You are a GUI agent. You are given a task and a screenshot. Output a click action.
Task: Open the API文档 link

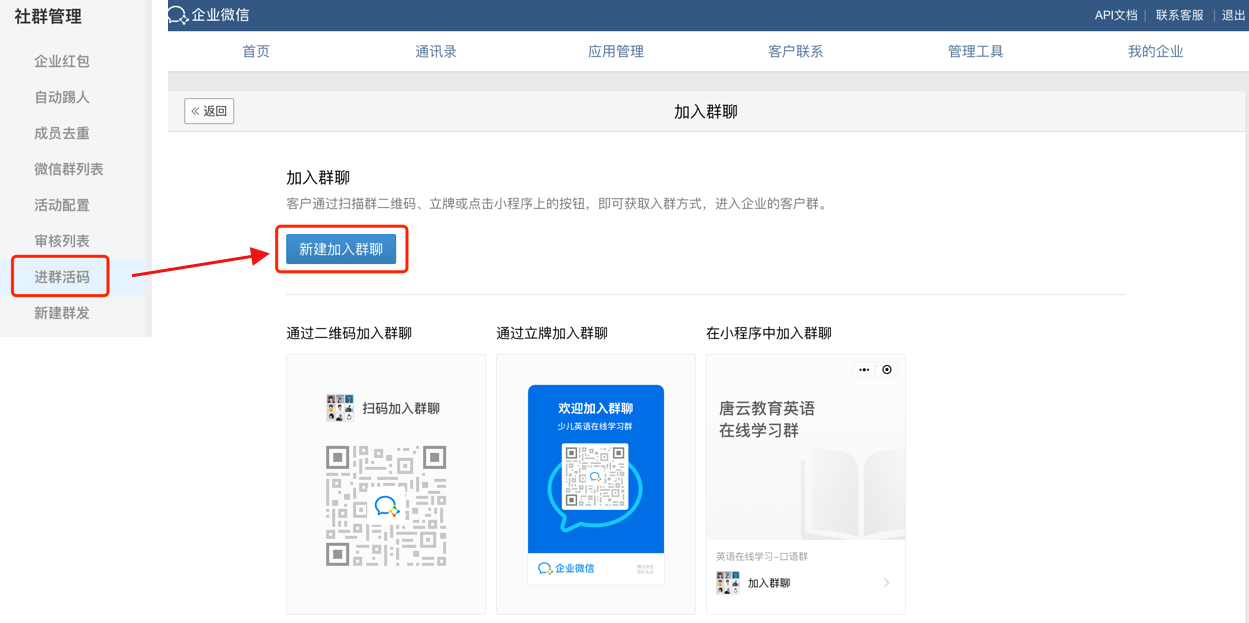(1116, 15)
